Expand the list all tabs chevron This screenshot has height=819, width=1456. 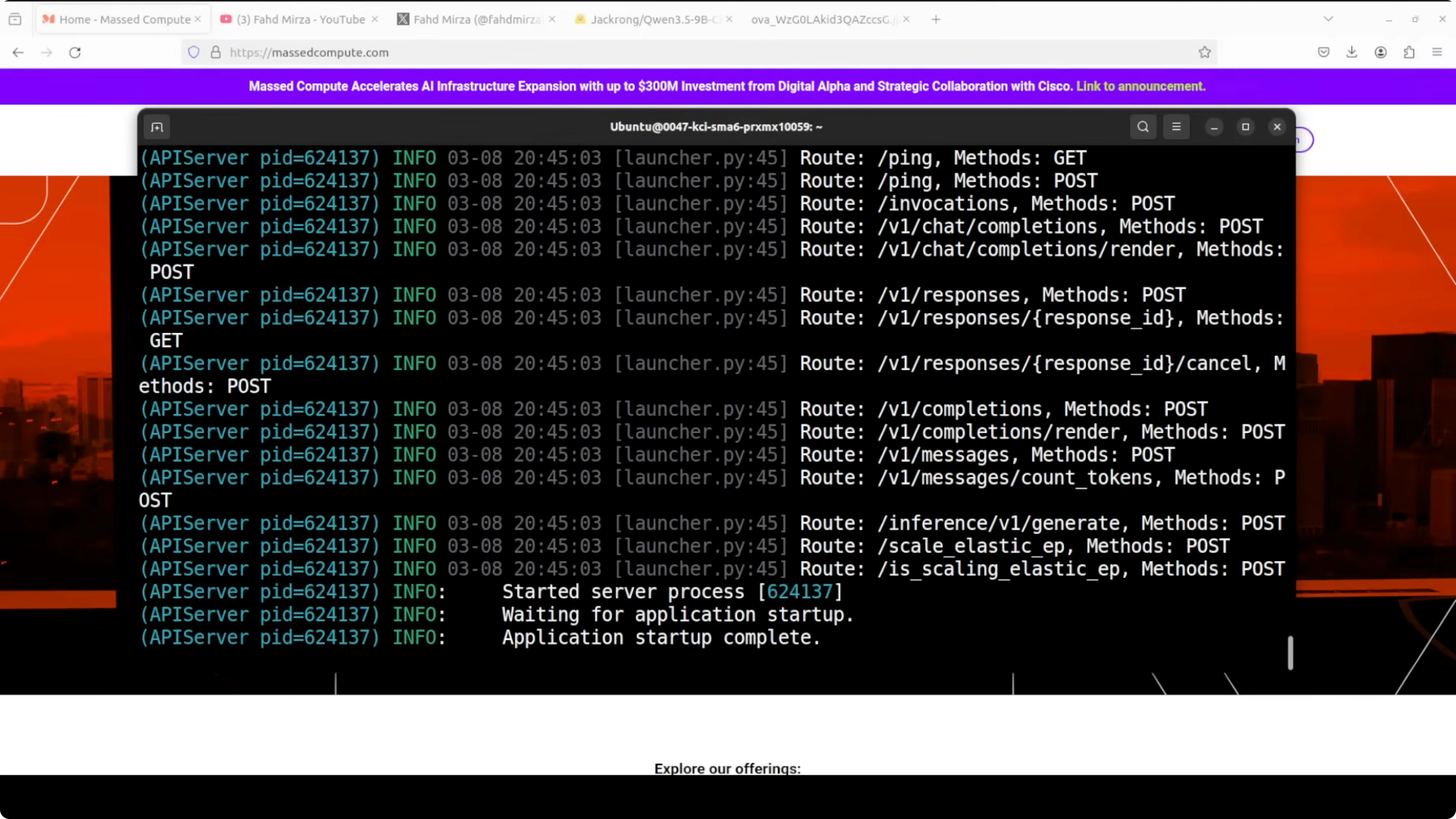click(1328, 19)
